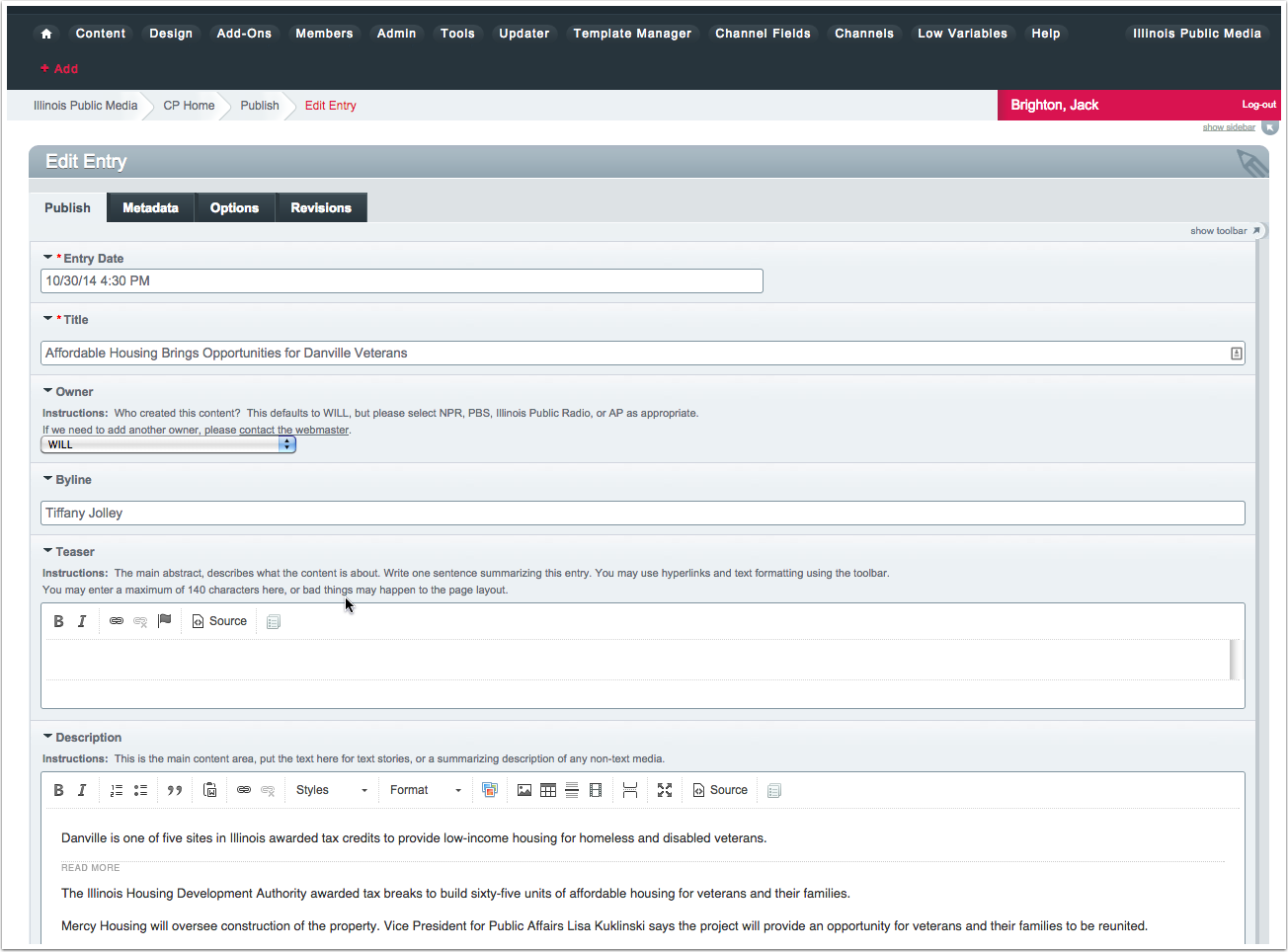This screenshot has width=1288, height=952.
Task: Click the icon at the Title field's right end
Action: click(1236, 354)
